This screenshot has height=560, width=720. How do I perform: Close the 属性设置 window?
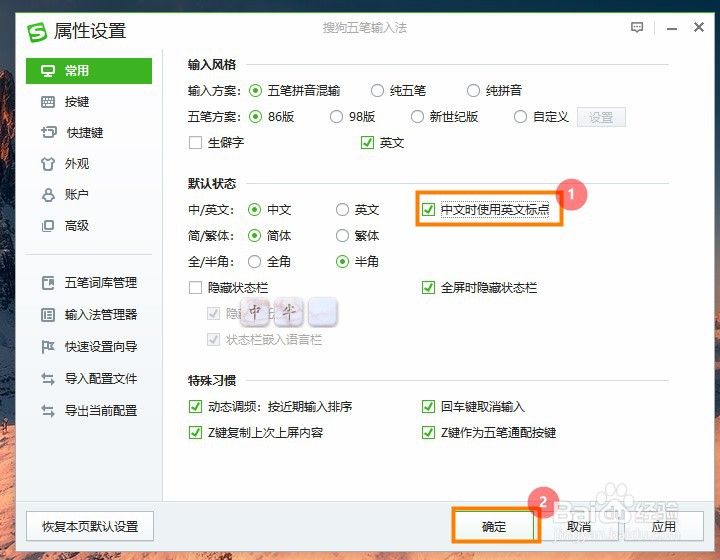tap(699, 28)
